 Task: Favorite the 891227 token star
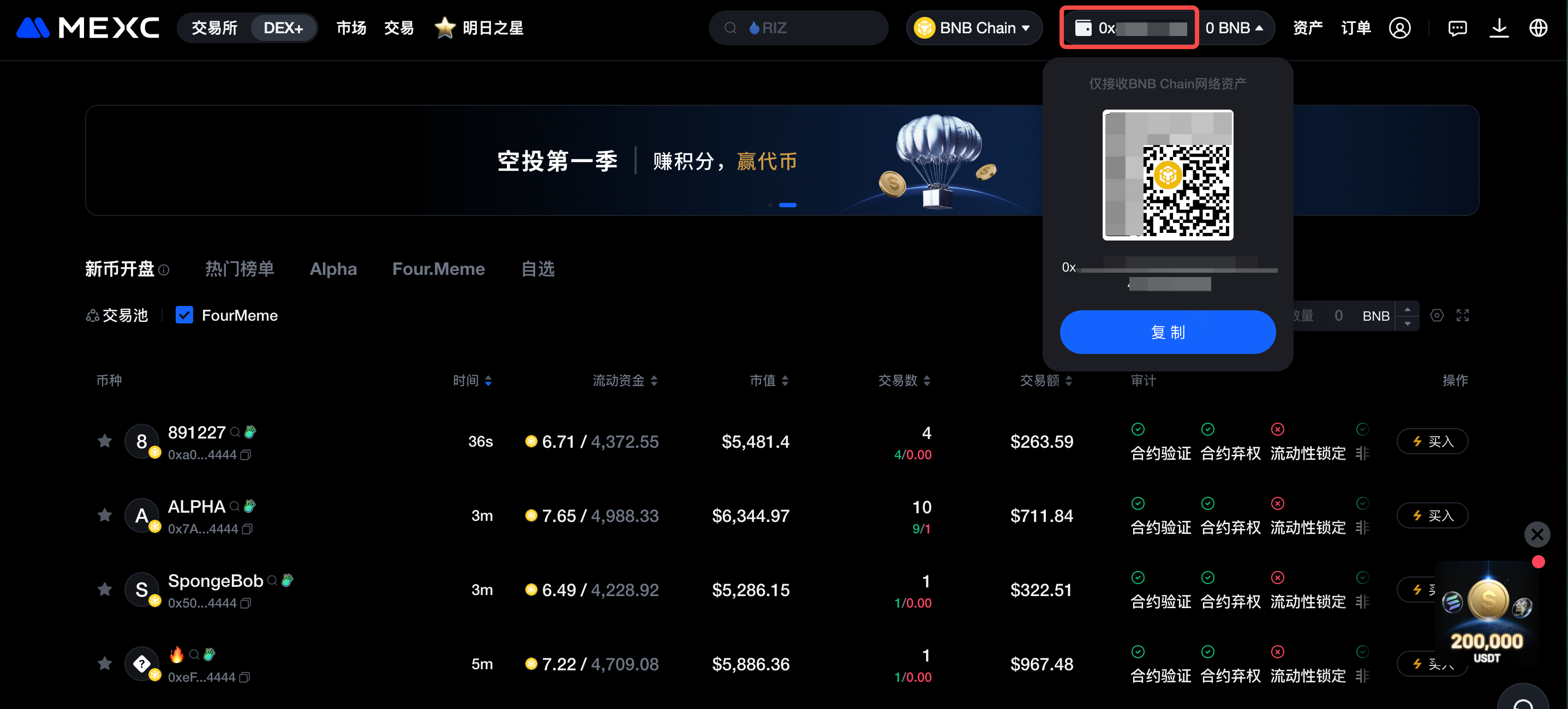tap(105, 441)
